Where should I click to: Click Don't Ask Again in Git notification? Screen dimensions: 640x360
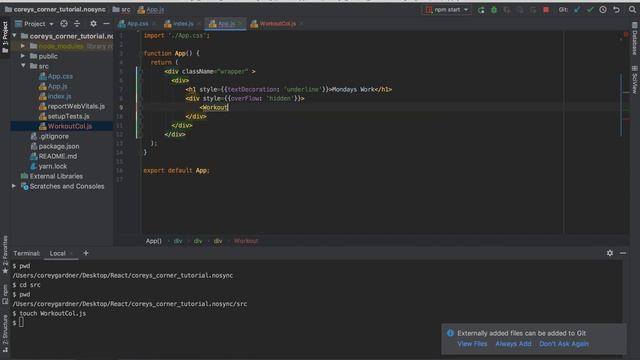coord(564,344)
